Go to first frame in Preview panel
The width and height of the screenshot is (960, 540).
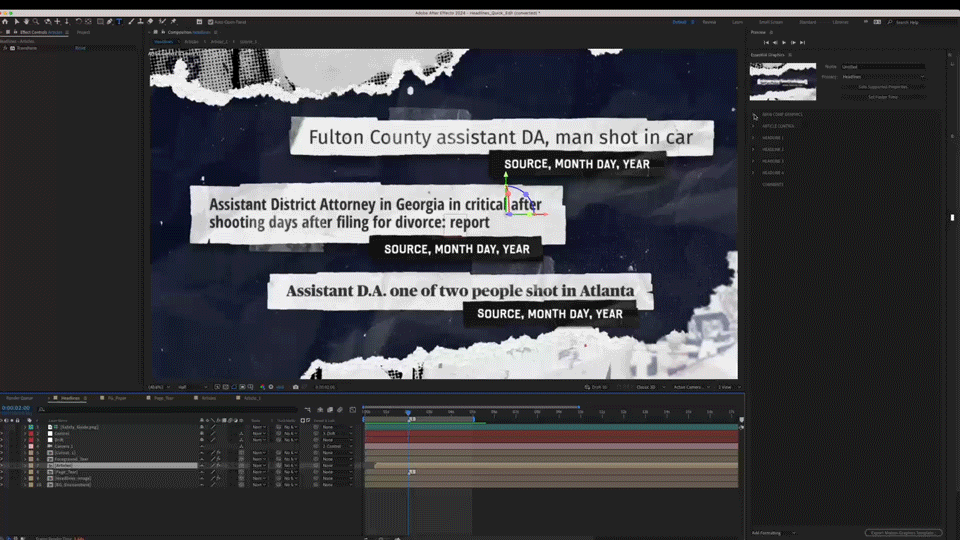766,42
